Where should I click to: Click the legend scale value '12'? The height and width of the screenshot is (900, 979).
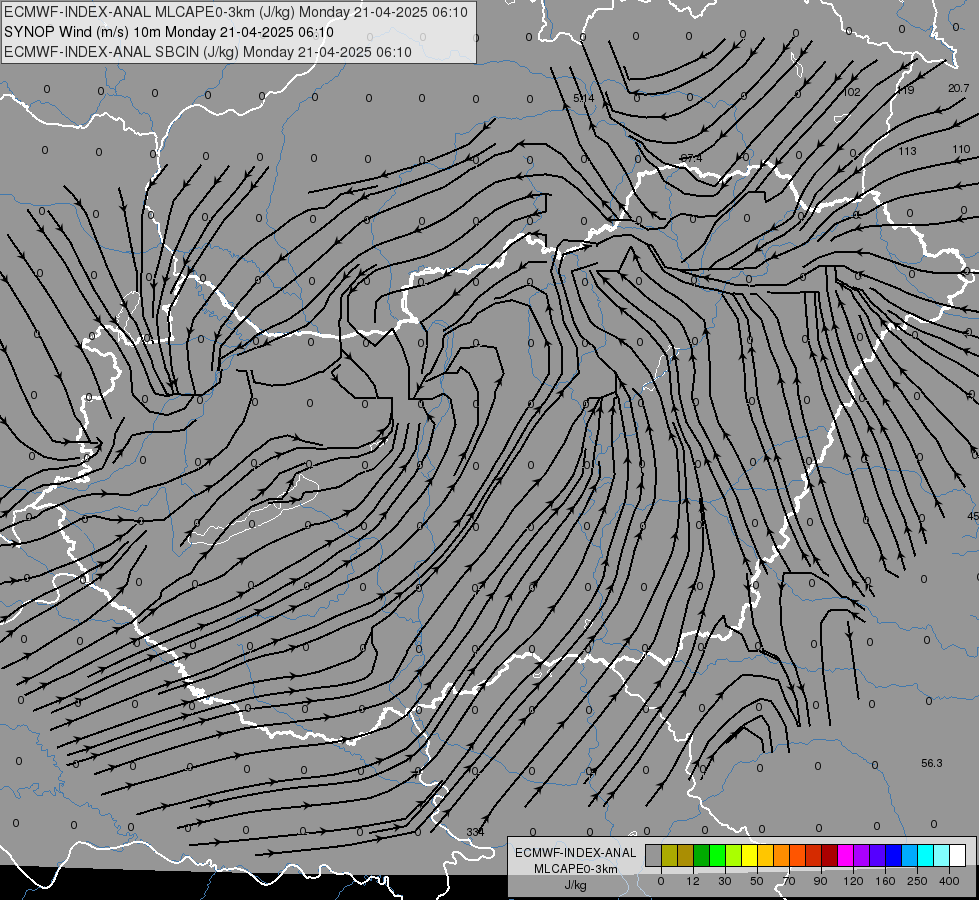[x=693, y=881]
